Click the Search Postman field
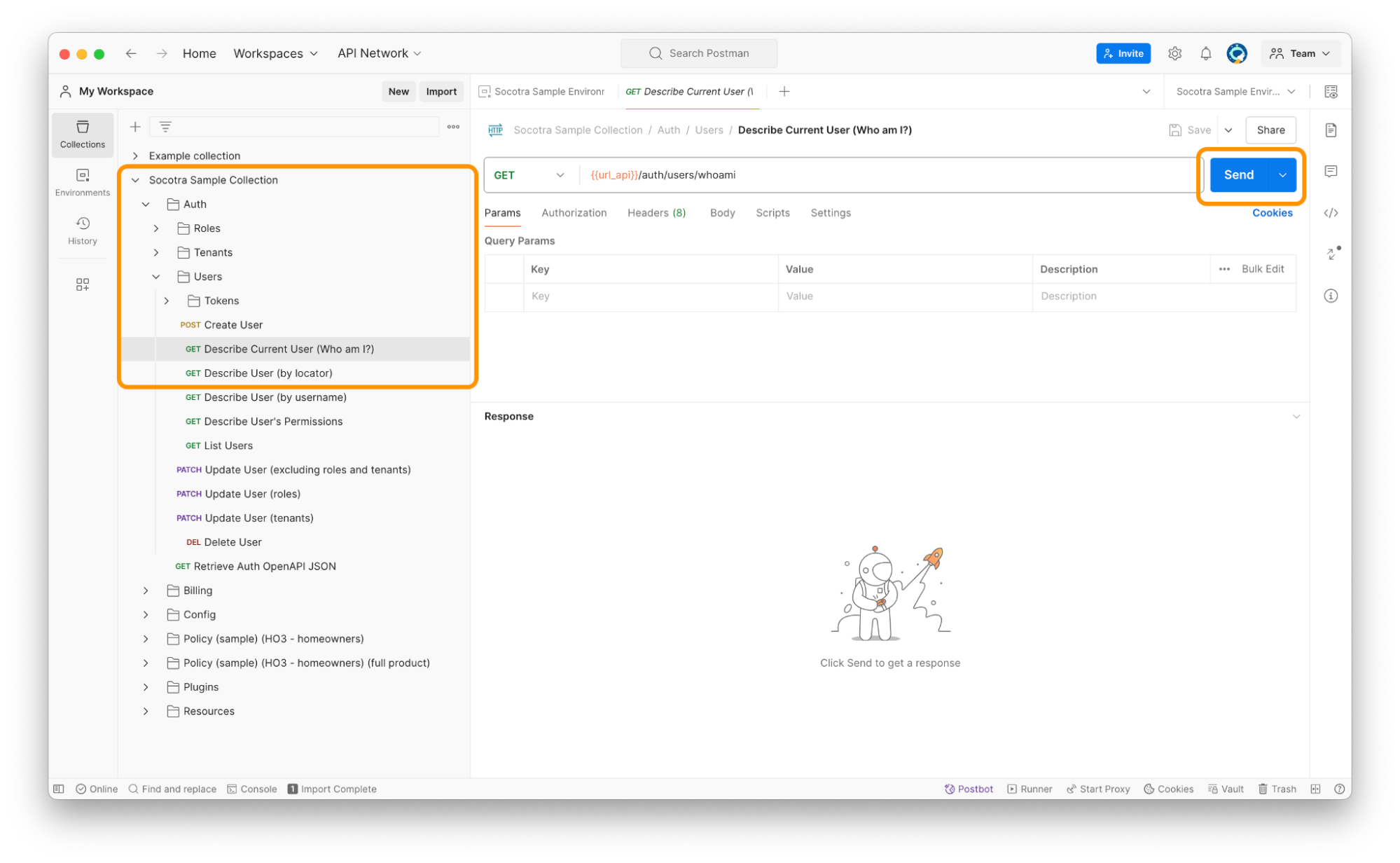 click(x=698, y=53)
